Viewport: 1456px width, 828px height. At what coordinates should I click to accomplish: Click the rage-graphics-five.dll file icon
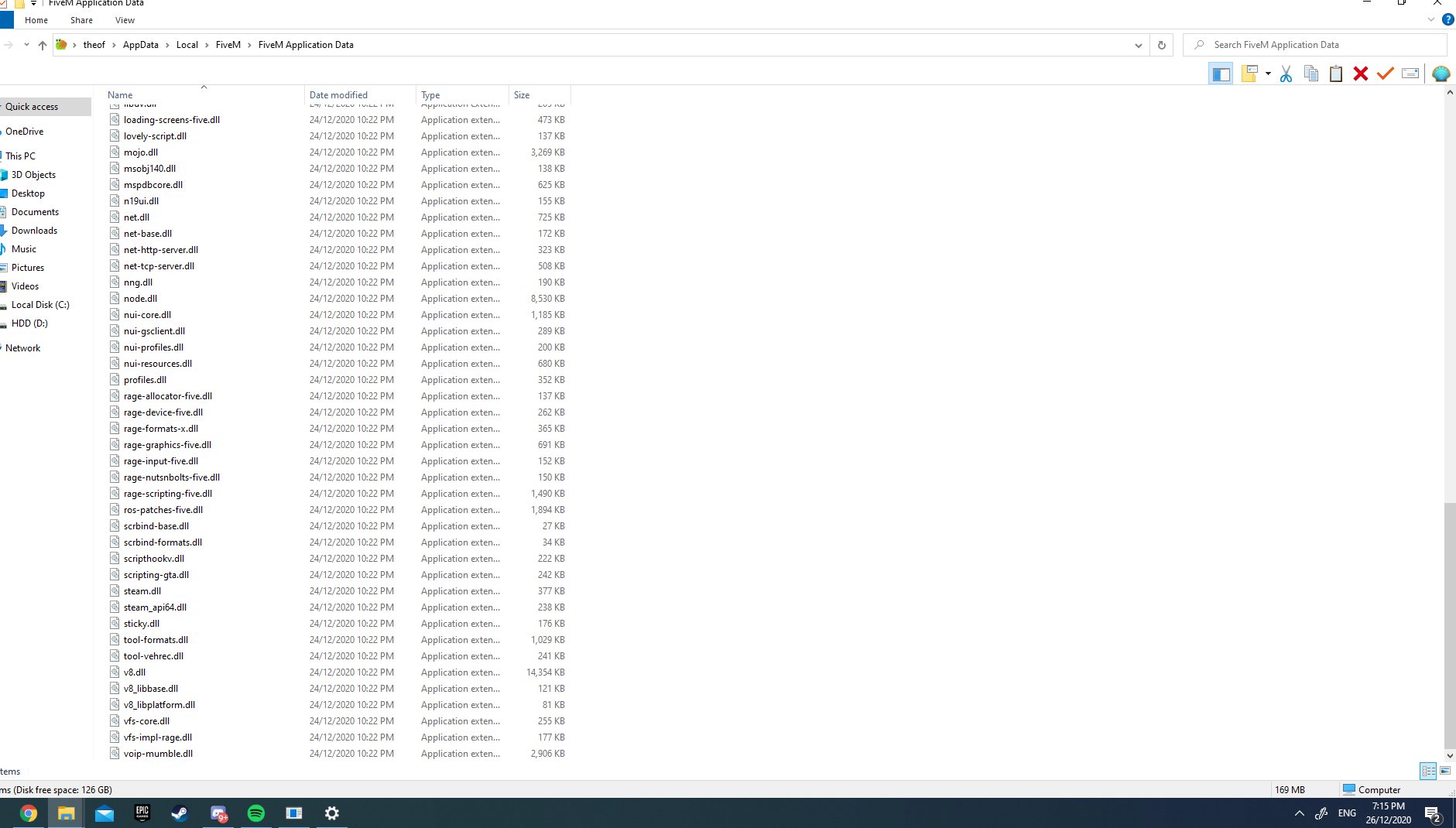click(x=115, y=445)
